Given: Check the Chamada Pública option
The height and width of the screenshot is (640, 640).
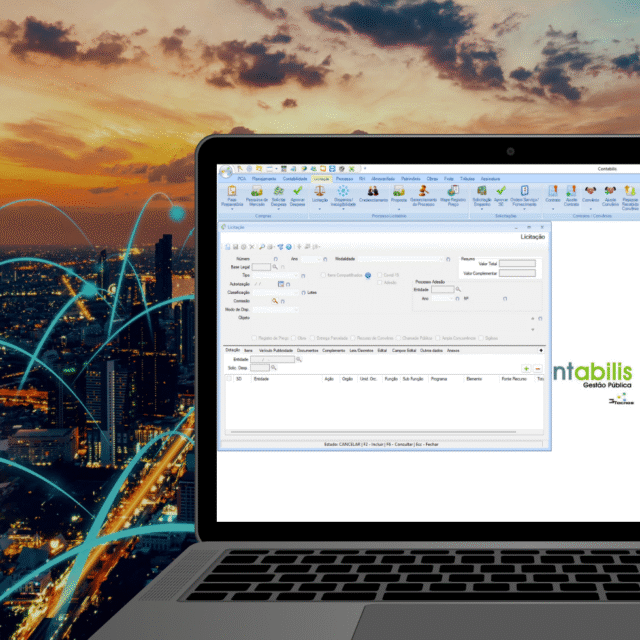Looking at the screenshot, I should click(398, 338).
